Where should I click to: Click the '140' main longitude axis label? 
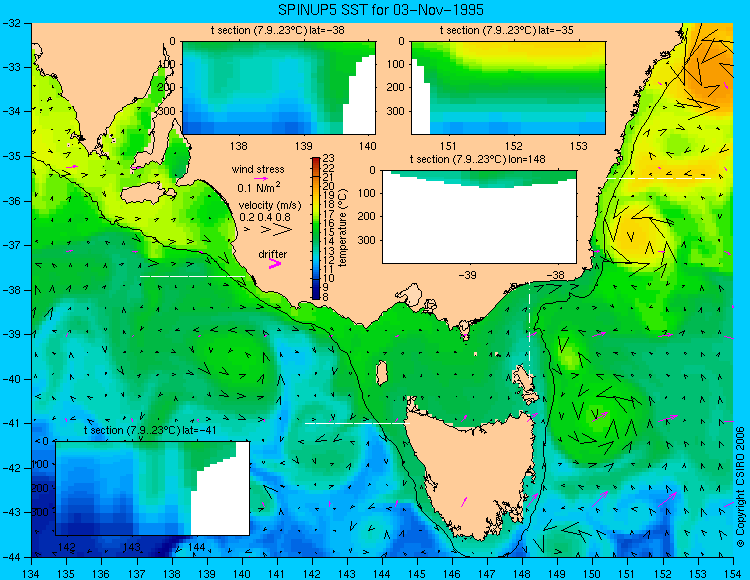pos(242,574)
